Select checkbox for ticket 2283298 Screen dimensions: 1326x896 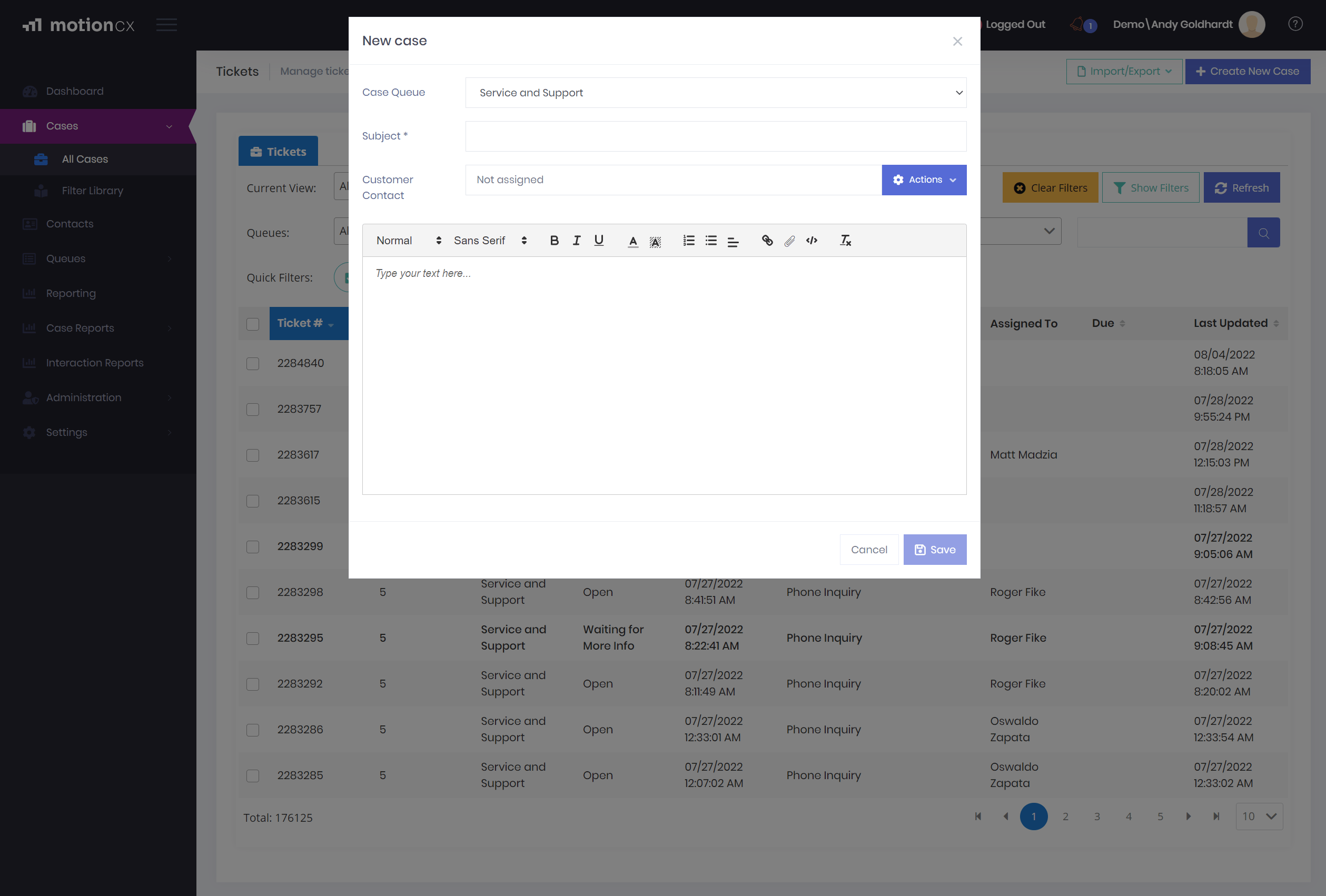(x=253, y=593)
